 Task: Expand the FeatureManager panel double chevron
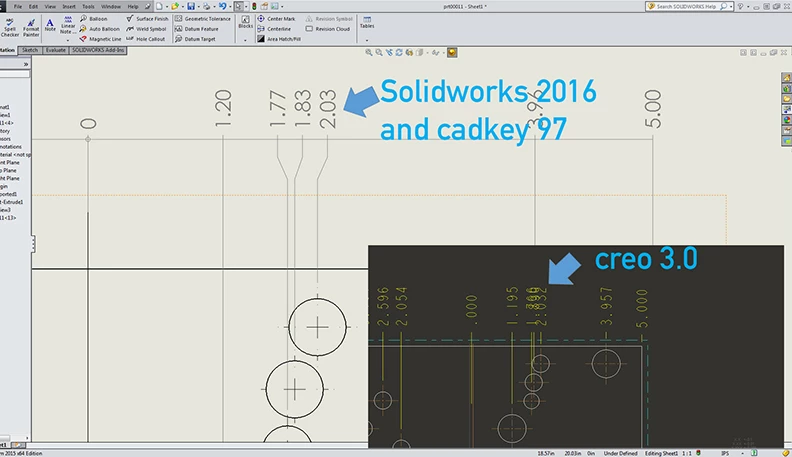coord(26,64)
